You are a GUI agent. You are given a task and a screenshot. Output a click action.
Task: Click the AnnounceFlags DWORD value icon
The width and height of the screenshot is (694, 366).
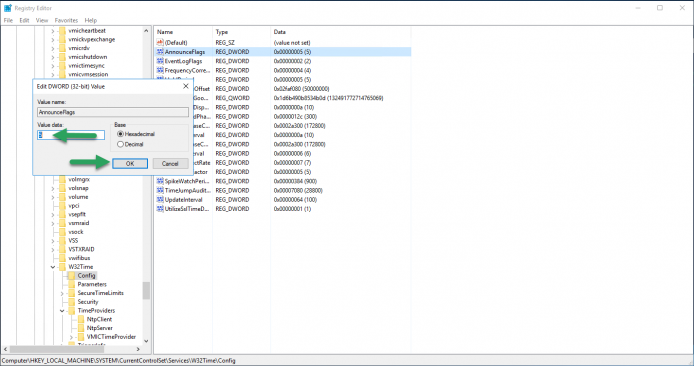tap(160, 52)
